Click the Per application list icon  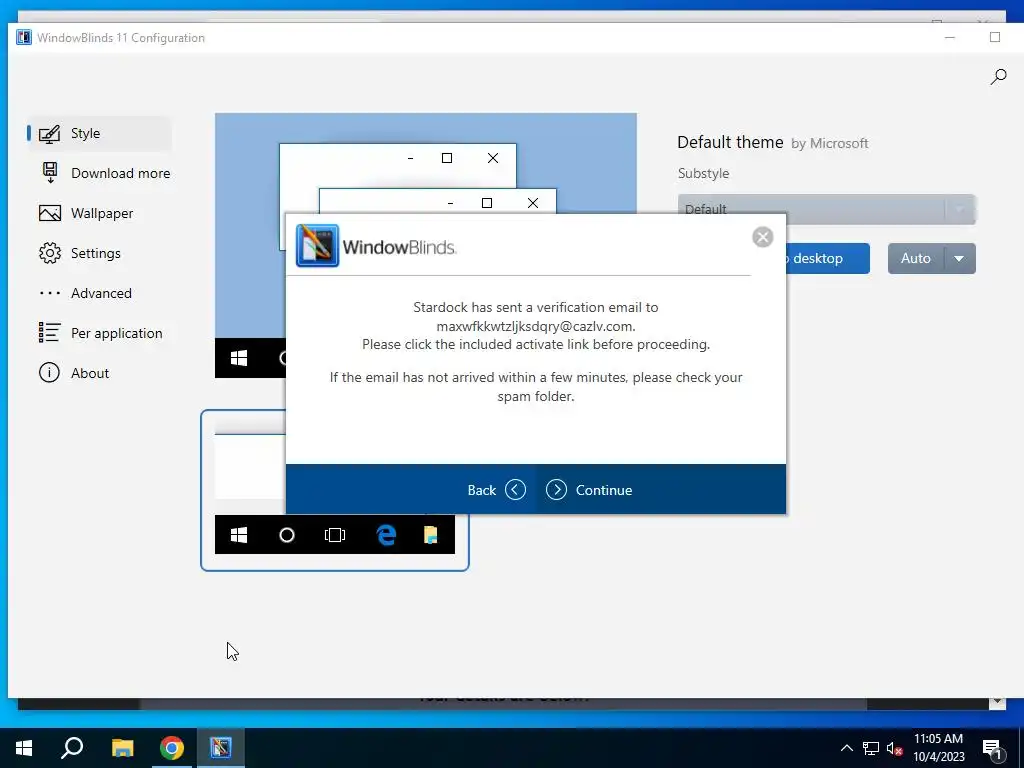50,332
